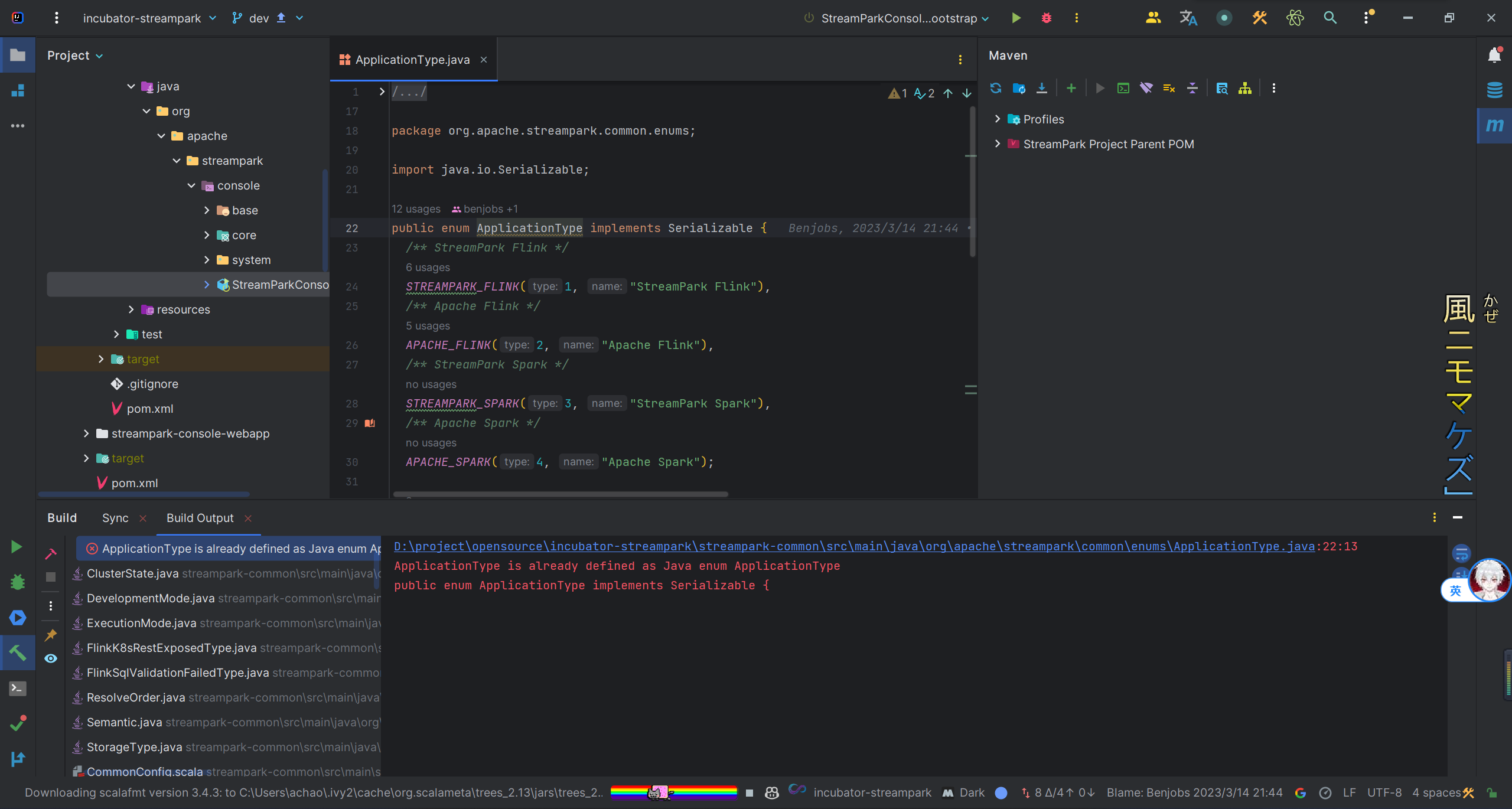This screenshot has width=1512, height=809.
Task: Toggle Maven offline mode icon
Action: click(x=1146, y=88)
